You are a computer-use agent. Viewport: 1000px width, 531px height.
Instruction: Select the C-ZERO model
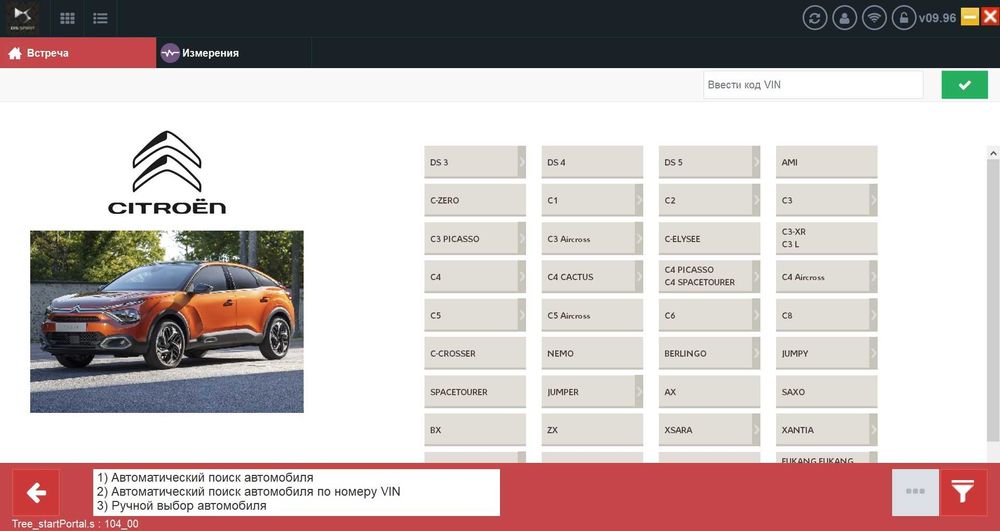(x=475, y=200)
